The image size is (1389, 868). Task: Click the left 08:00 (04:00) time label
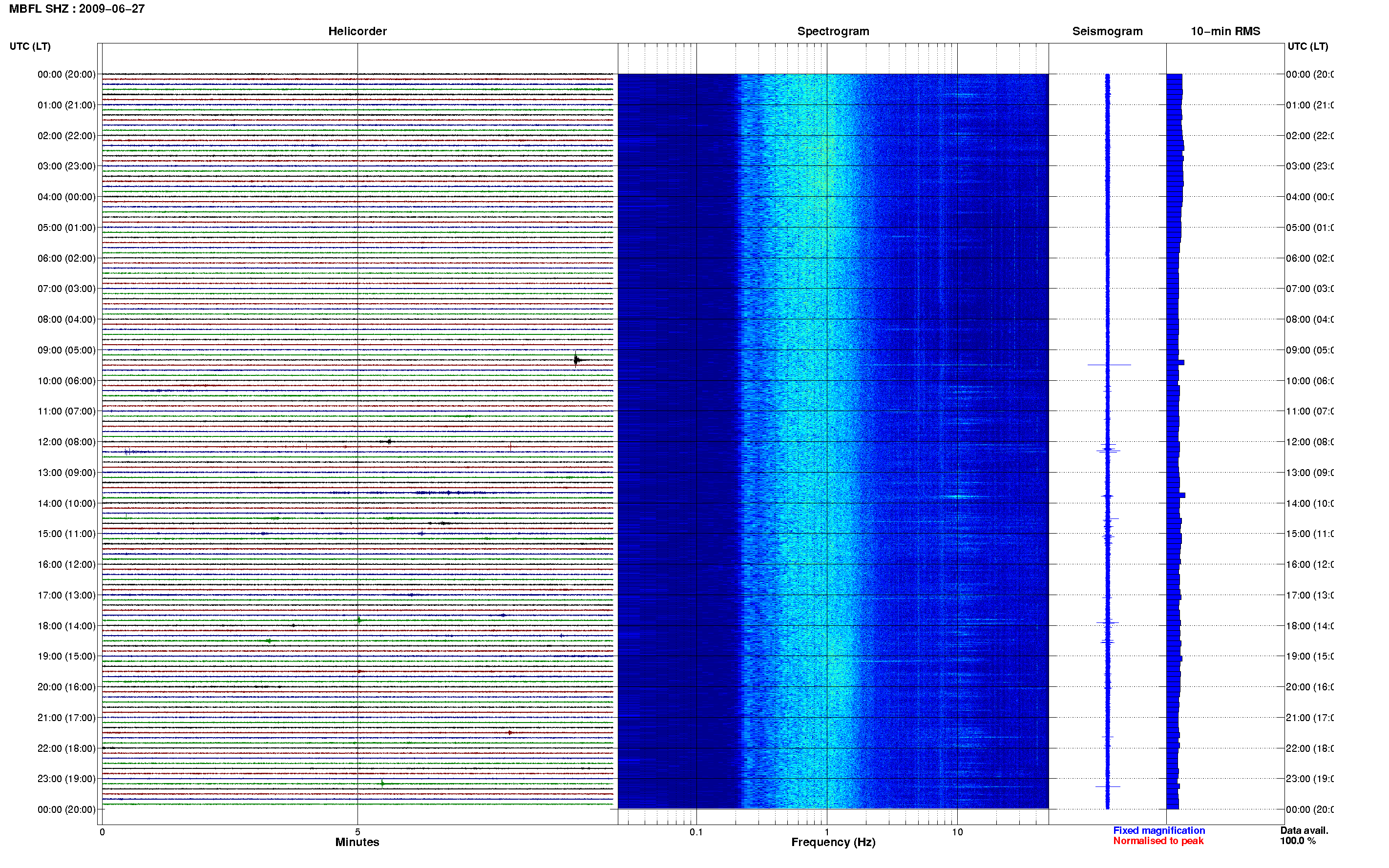point(66,319)
